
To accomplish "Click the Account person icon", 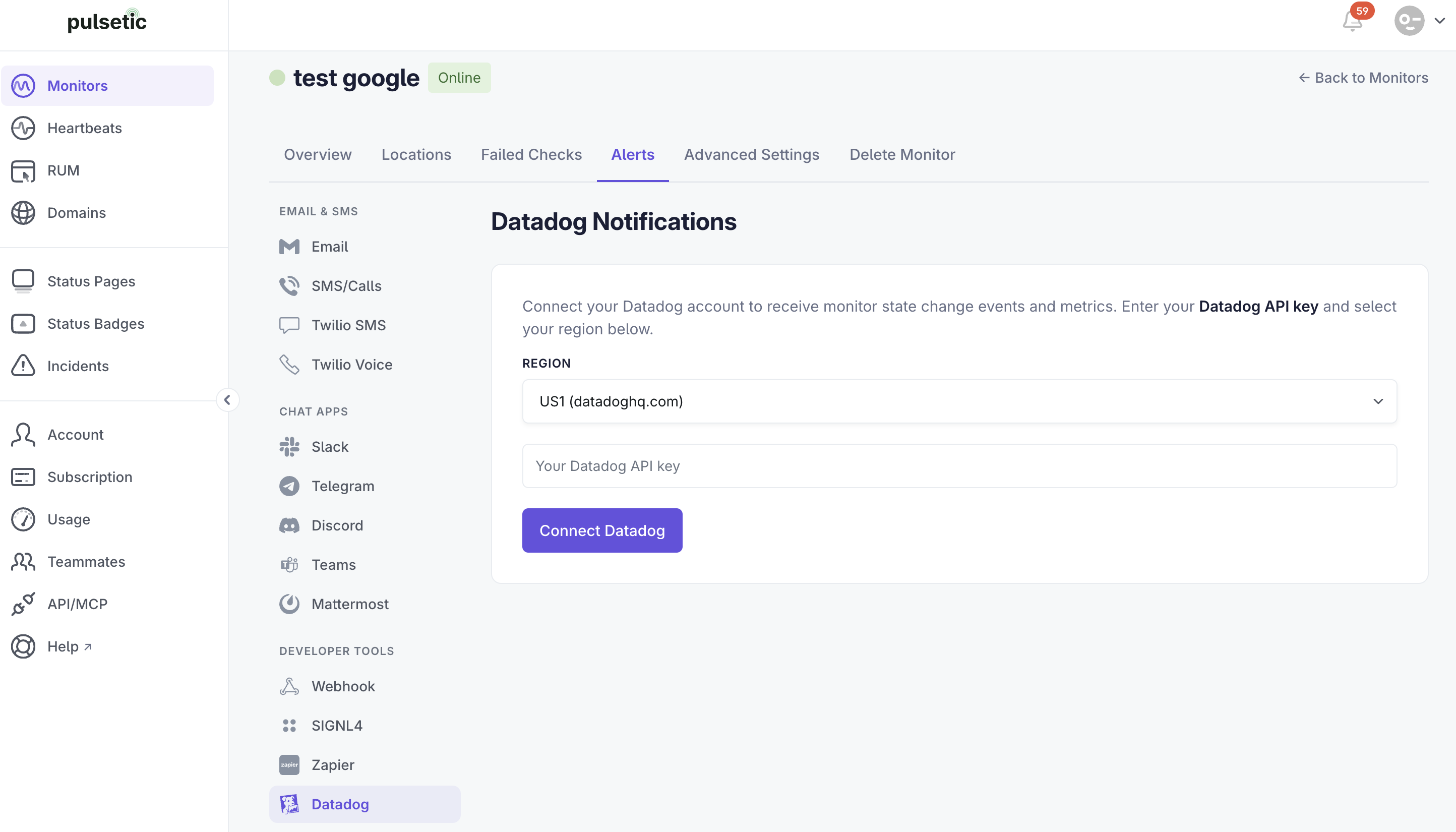I will 23,434.
